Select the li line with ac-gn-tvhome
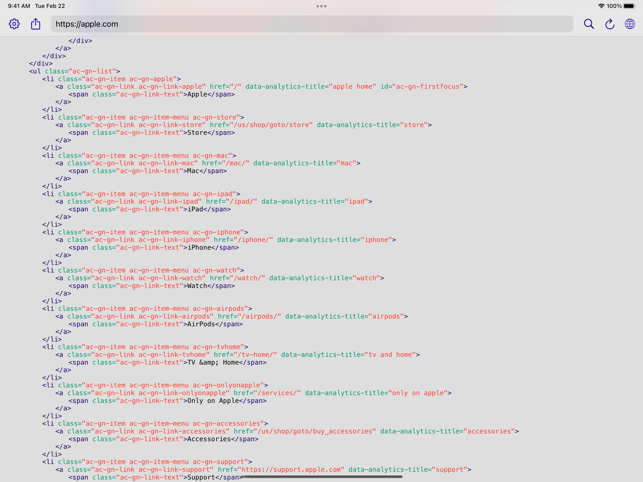643x482 pixels. pyautogui.click(x=145, y=347)
